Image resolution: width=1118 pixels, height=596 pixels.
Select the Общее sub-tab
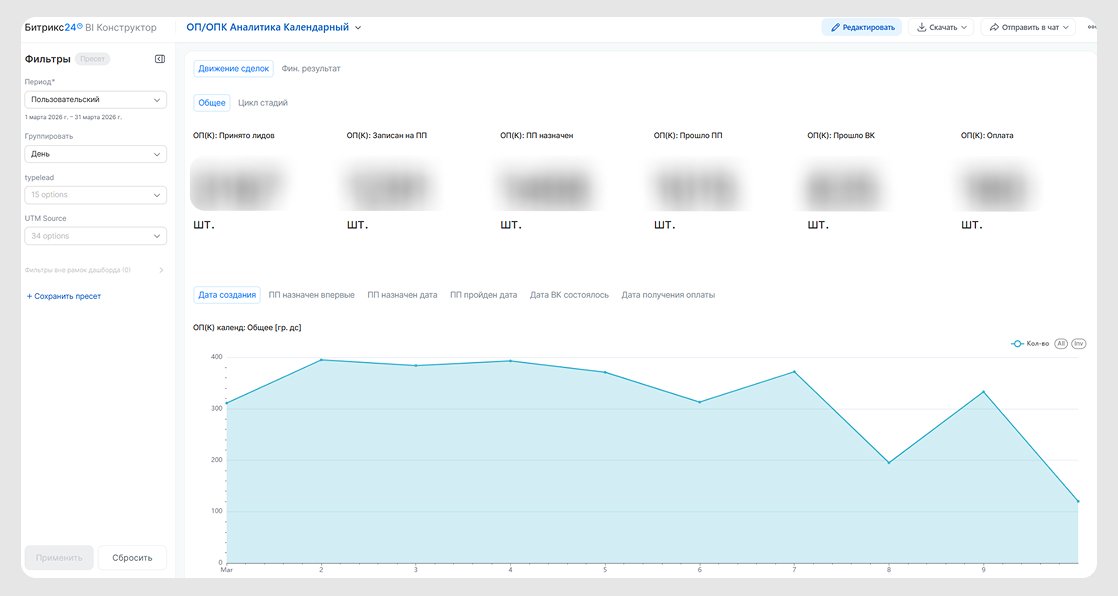(x=212, y=103)
